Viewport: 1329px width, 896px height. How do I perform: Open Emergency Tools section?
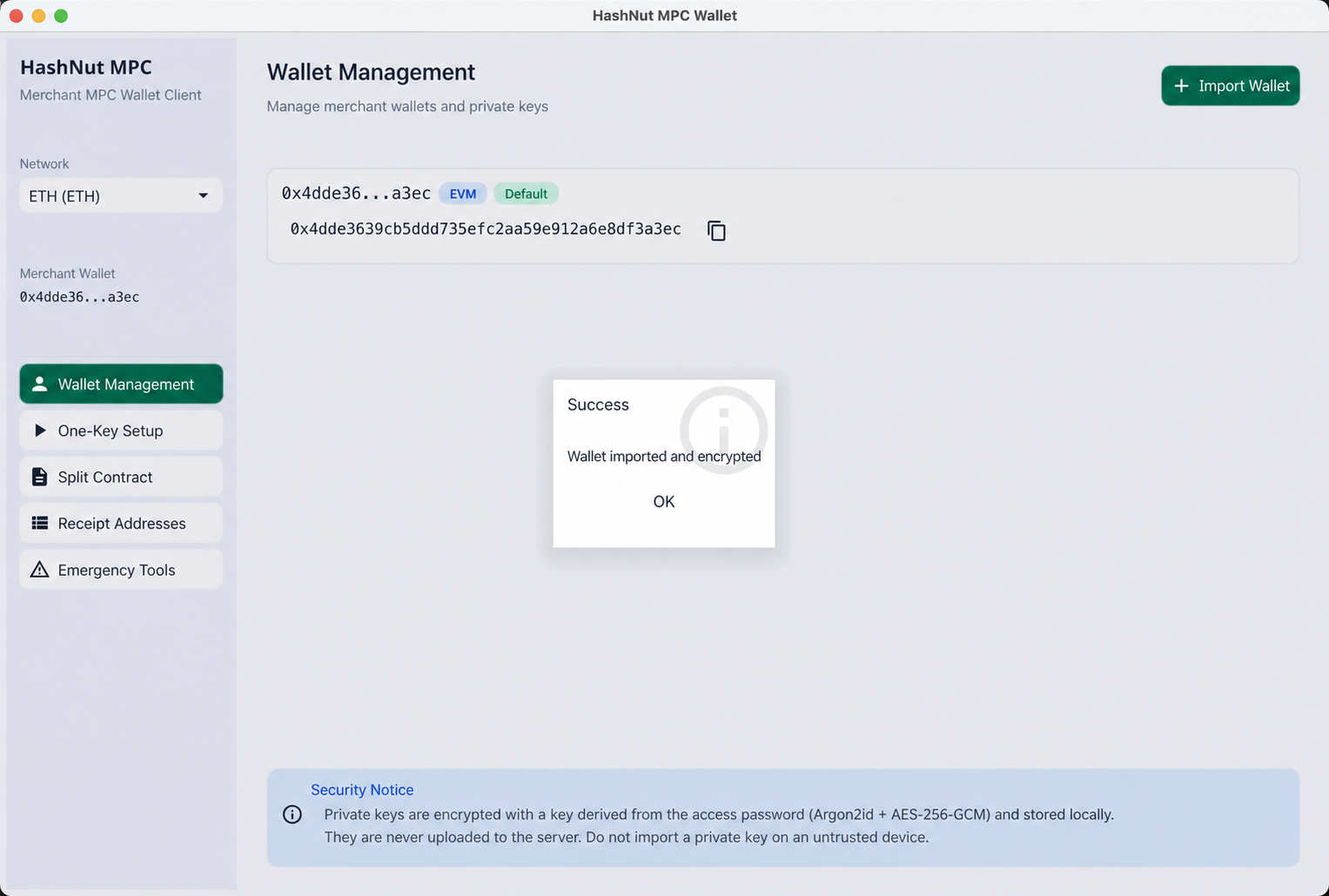tap(121, 570)
